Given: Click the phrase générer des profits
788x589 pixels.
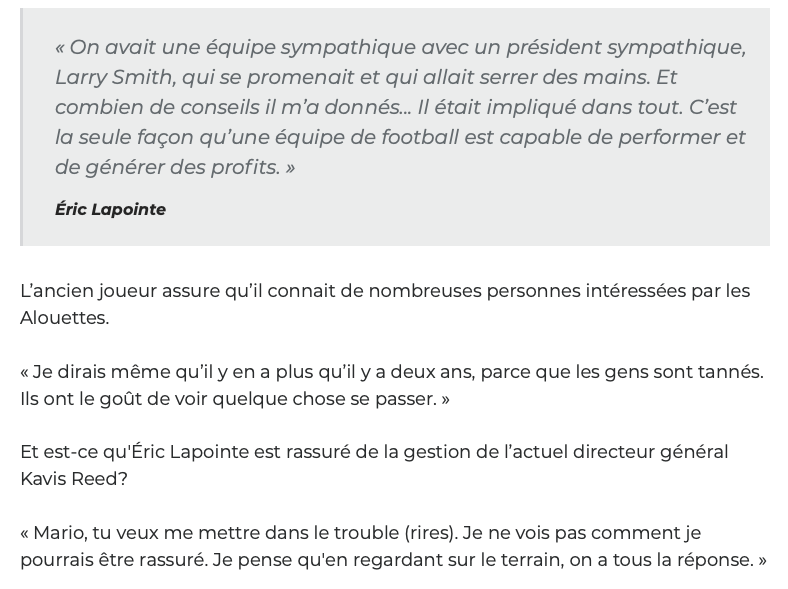Looking at the screenshot, I should click(x=182, y=167).
